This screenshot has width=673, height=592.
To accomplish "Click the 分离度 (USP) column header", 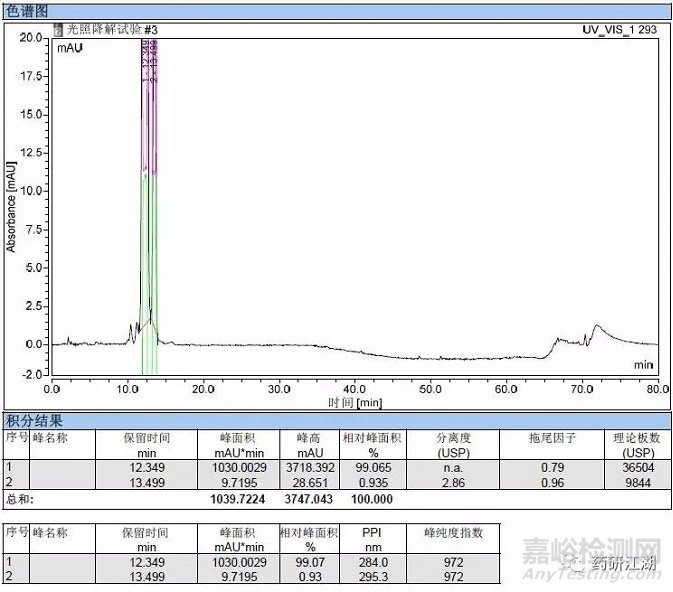I will (x=453, y=444).
